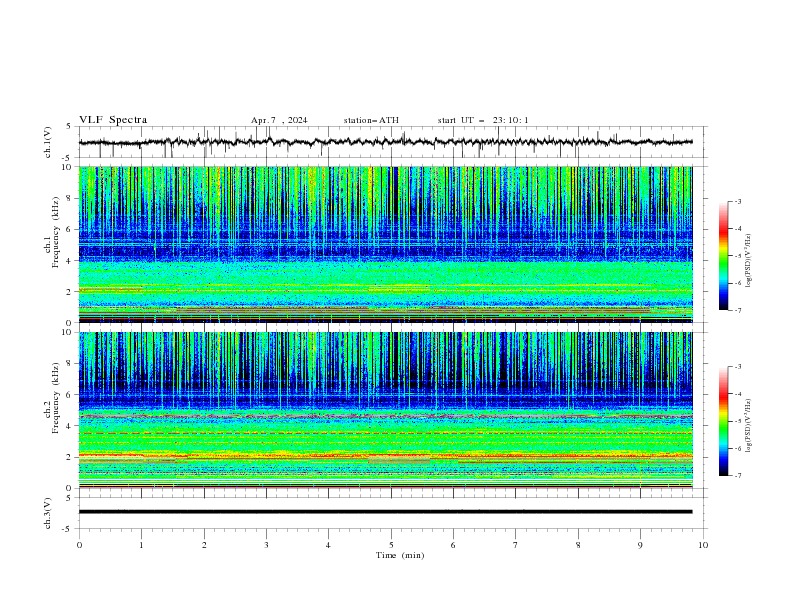The height and width of the screenshot is (612, 792).
Task: Click the 'station=ATH' label
Action: pos(371,120)
